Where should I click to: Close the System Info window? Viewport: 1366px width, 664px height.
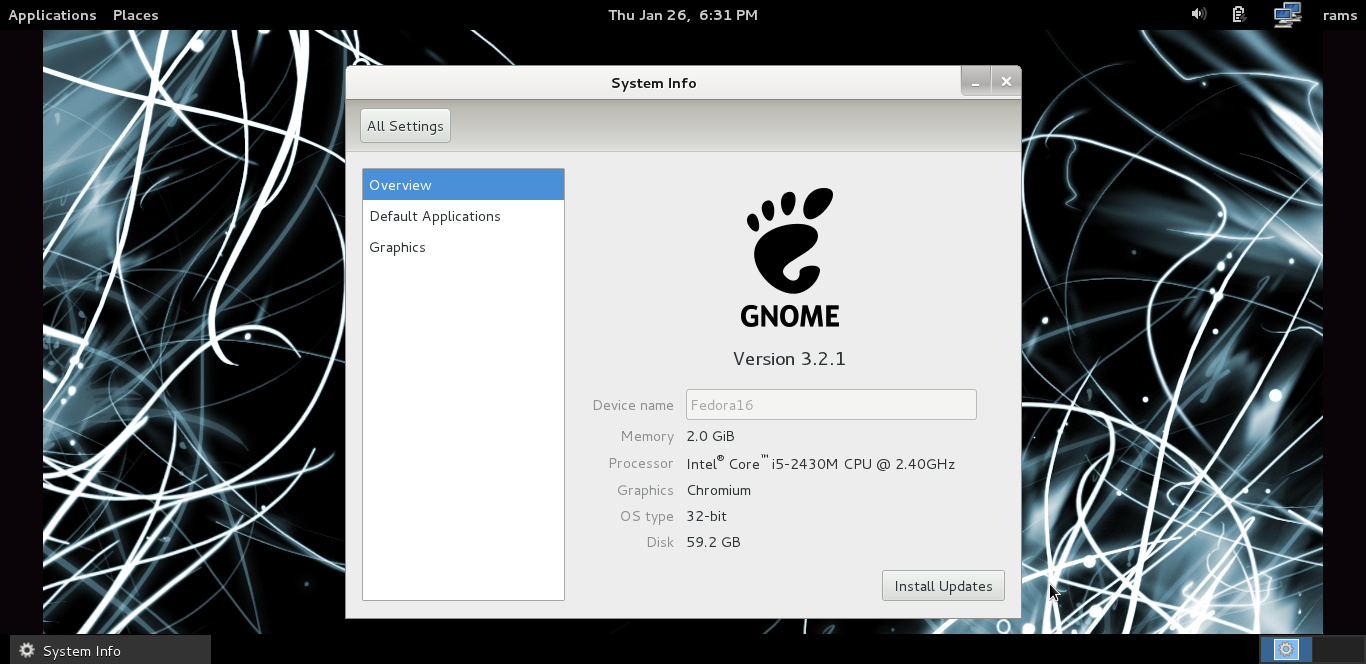tap(1006, 82)
